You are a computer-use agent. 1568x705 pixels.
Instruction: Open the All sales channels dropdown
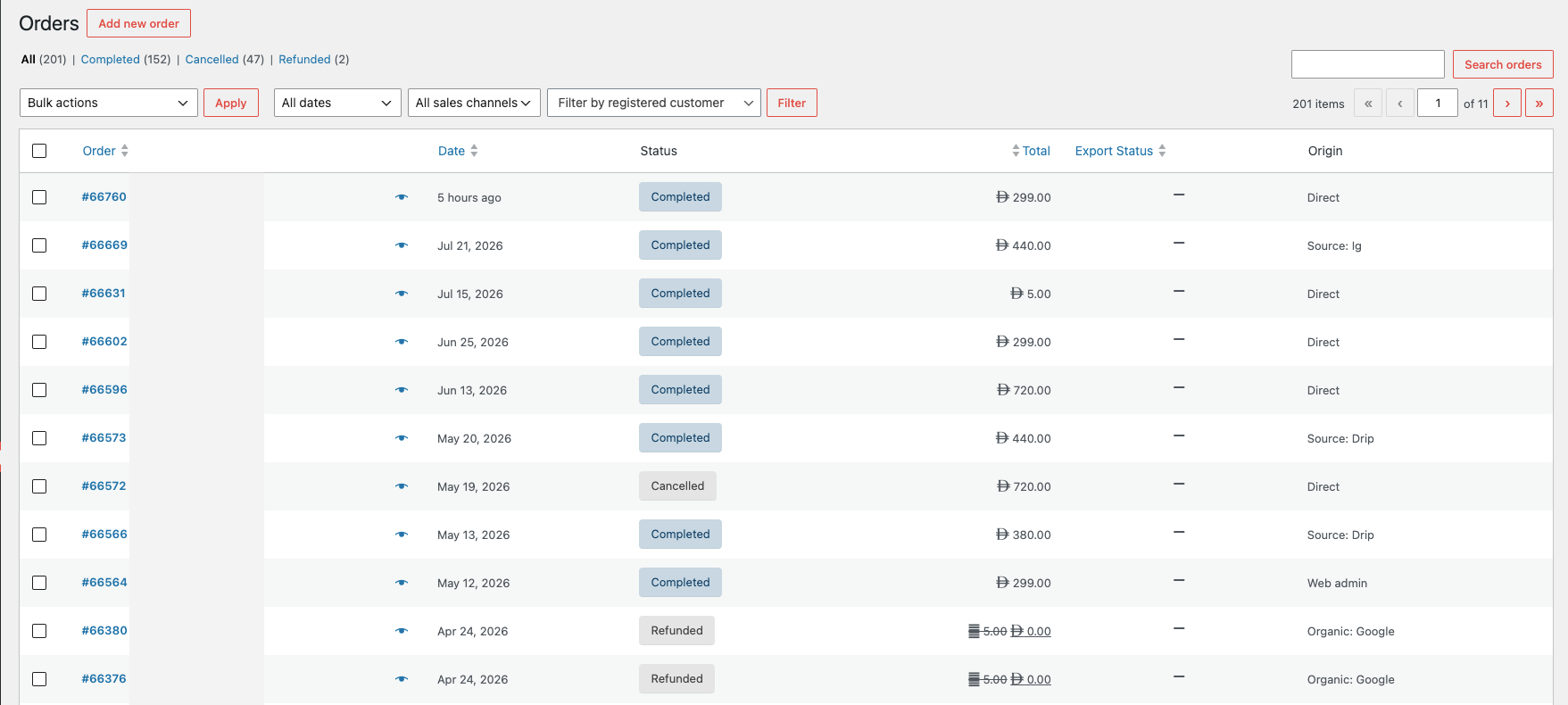coord(474,103)
